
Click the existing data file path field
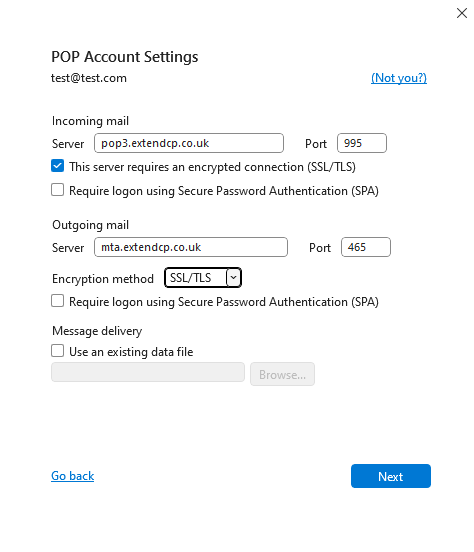(x=148, y=372)
